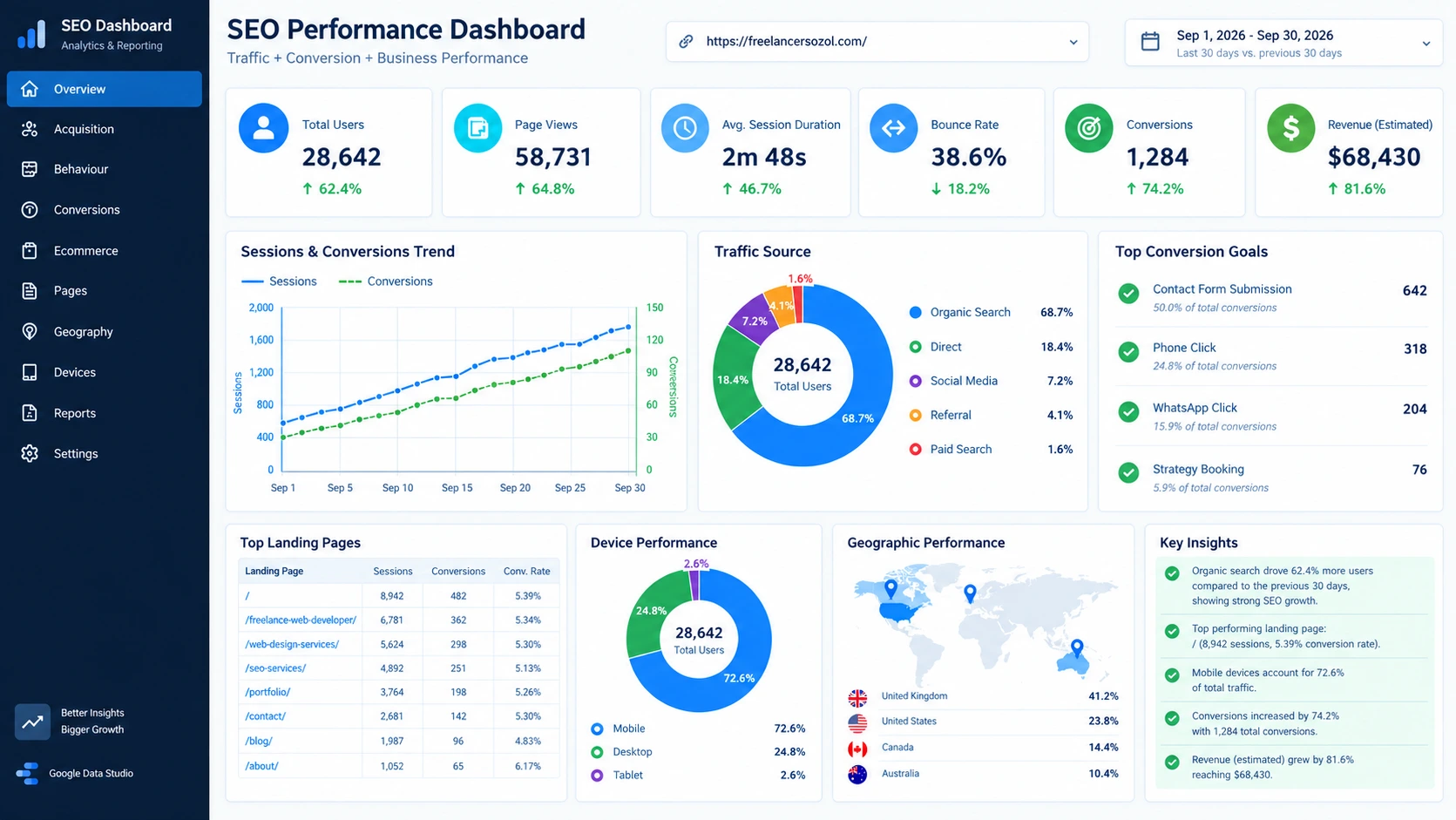Open the /seo-services/ landing page link
Image resolution: width=1456 pixels, height=820 pixels.
tap(275, 668)
